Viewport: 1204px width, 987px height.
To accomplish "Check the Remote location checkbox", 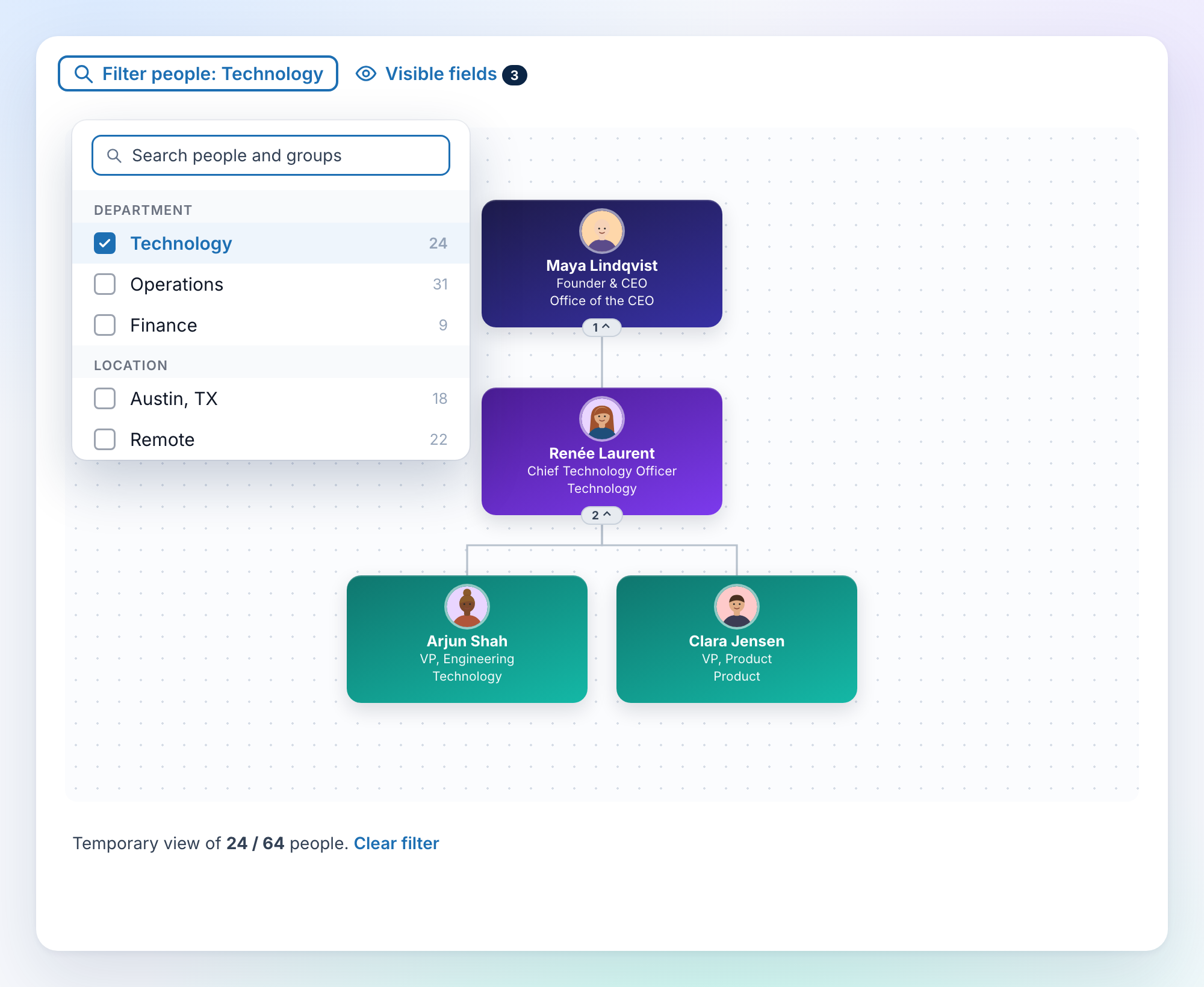I will 105,439.
